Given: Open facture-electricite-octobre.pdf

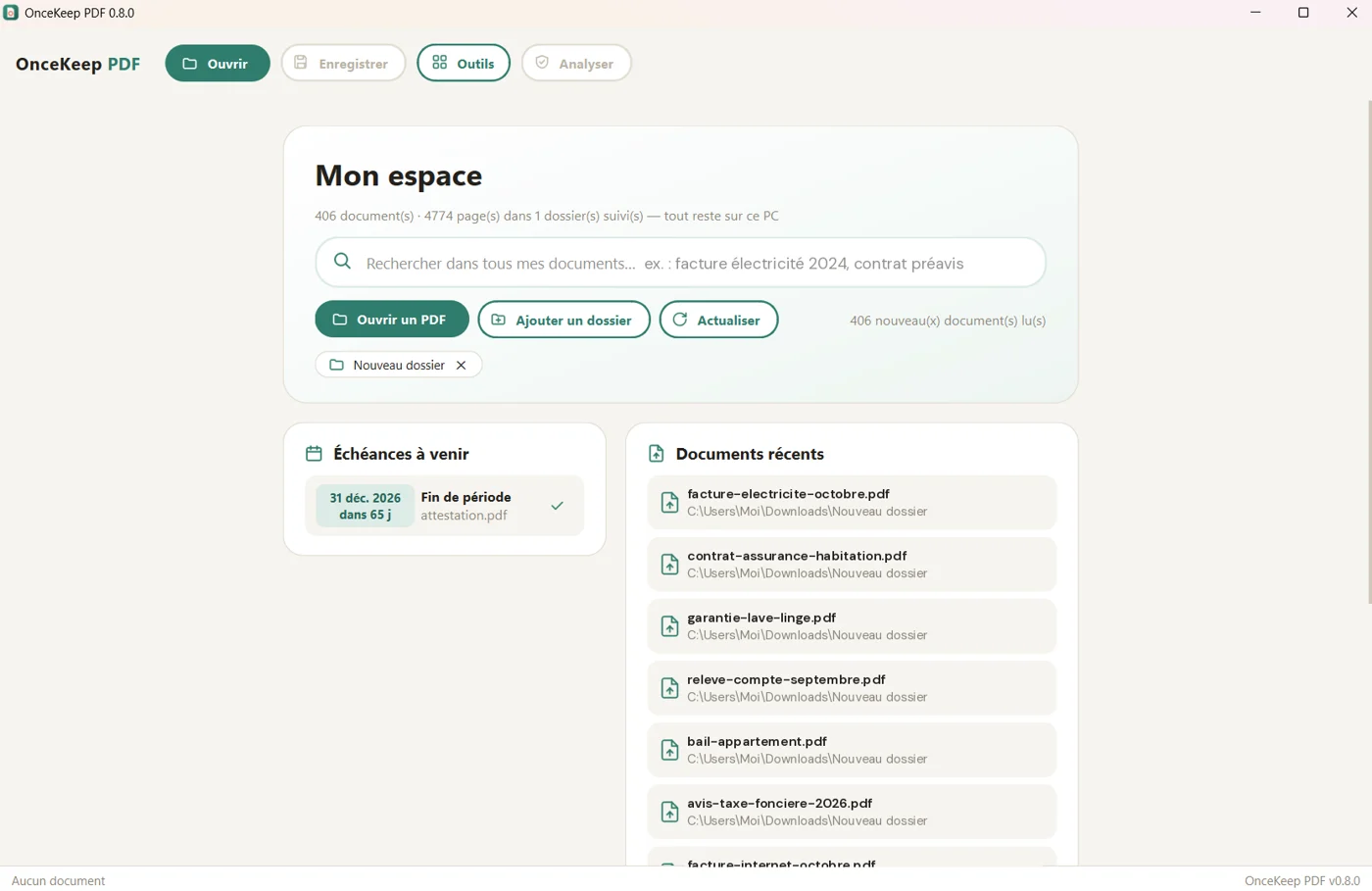Looking at the screenshot, I should 852,503.
